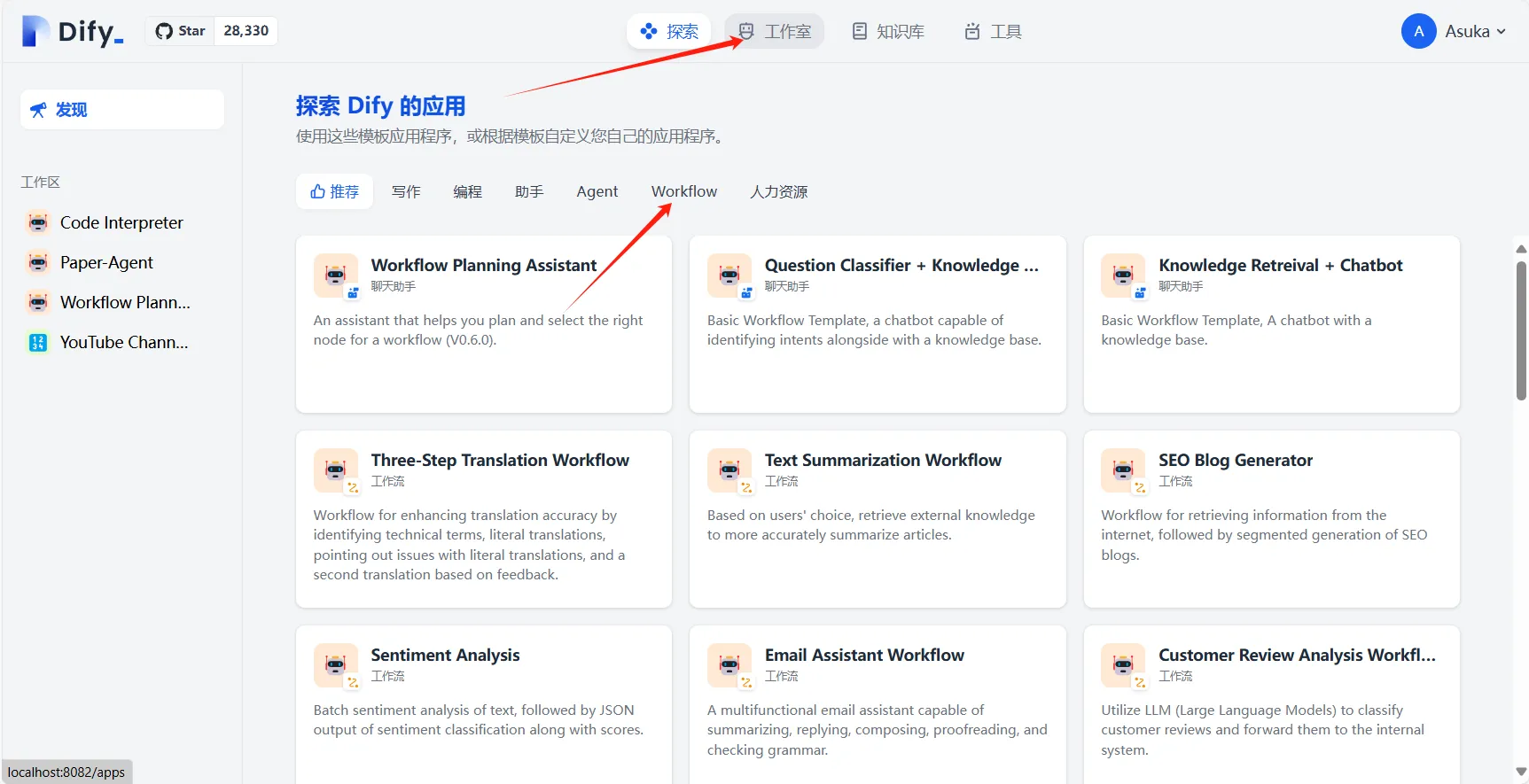Click the 工作室 studio robot icon
The height and width of the screenshot is (784, 1529).
pos(746,32)
